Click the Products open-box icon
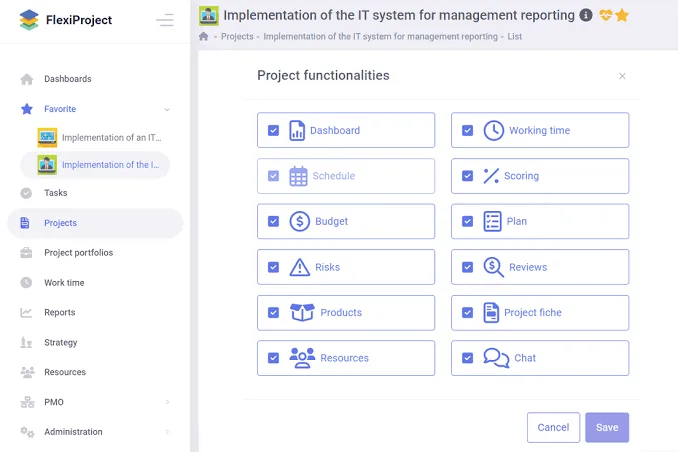 tap(302, 312)
